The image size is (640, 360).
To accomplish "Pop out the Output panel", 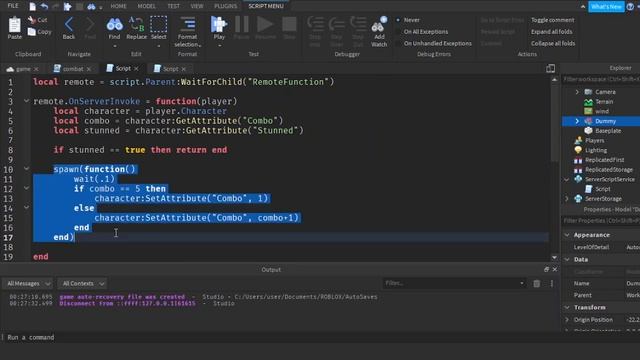I will (x=547, y=269).
